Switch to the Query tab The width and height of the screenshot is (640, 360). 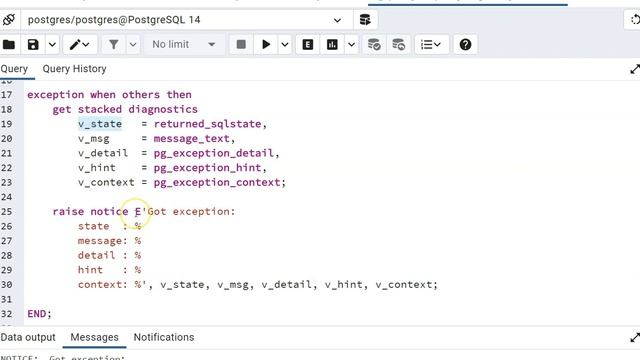click(14, 69)
